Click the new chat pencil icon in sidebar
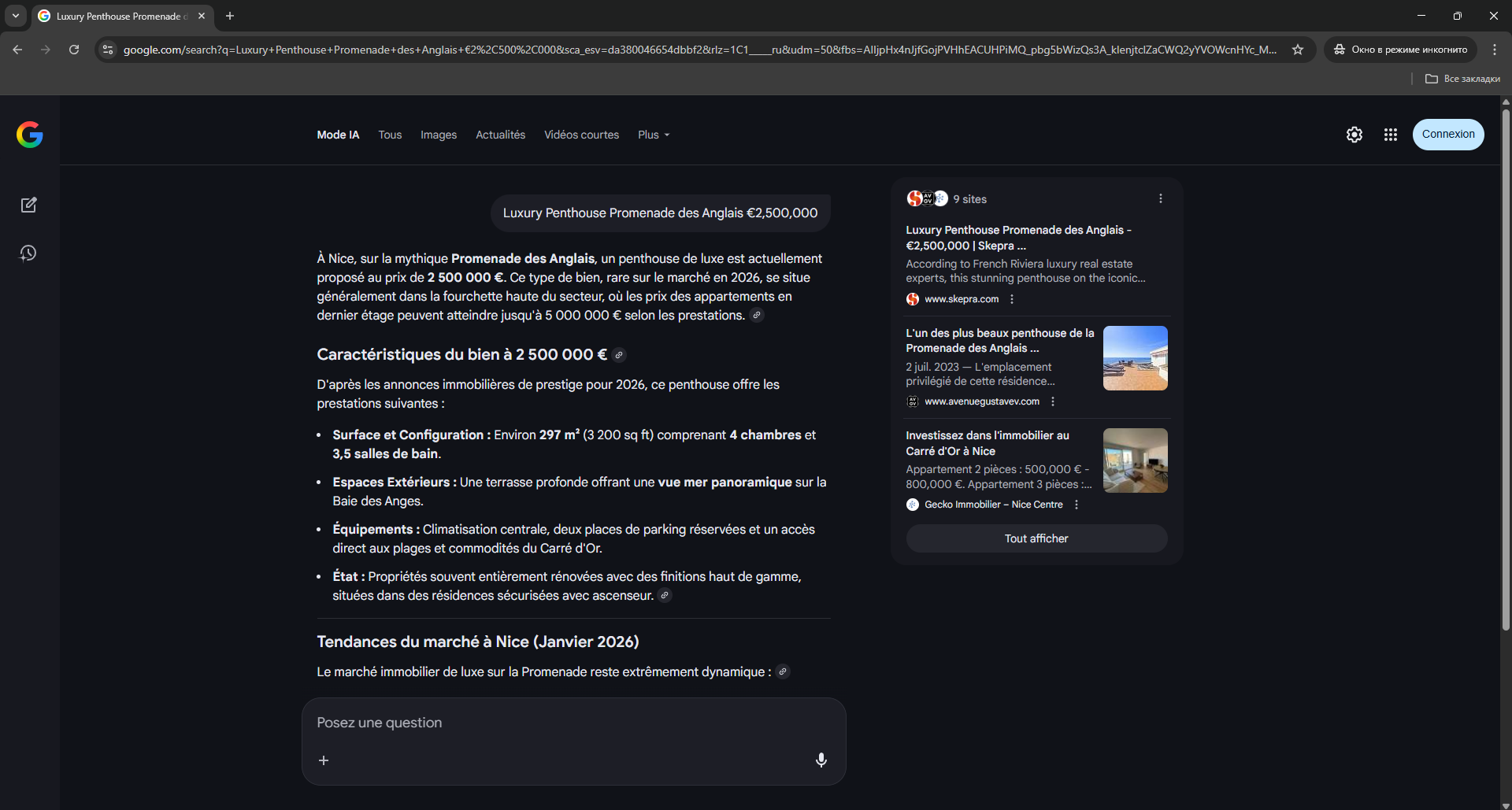 pos(29,205)
